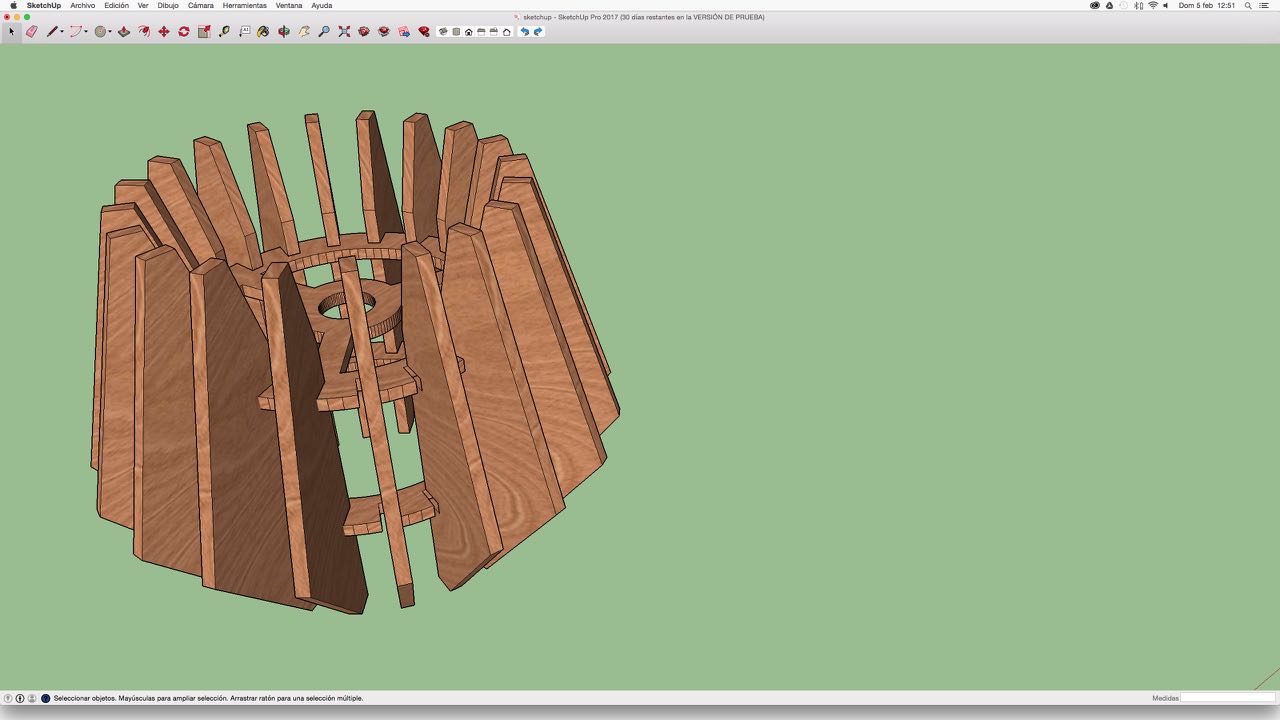Expand the Circle shape tool dropdown

[109, 32]
